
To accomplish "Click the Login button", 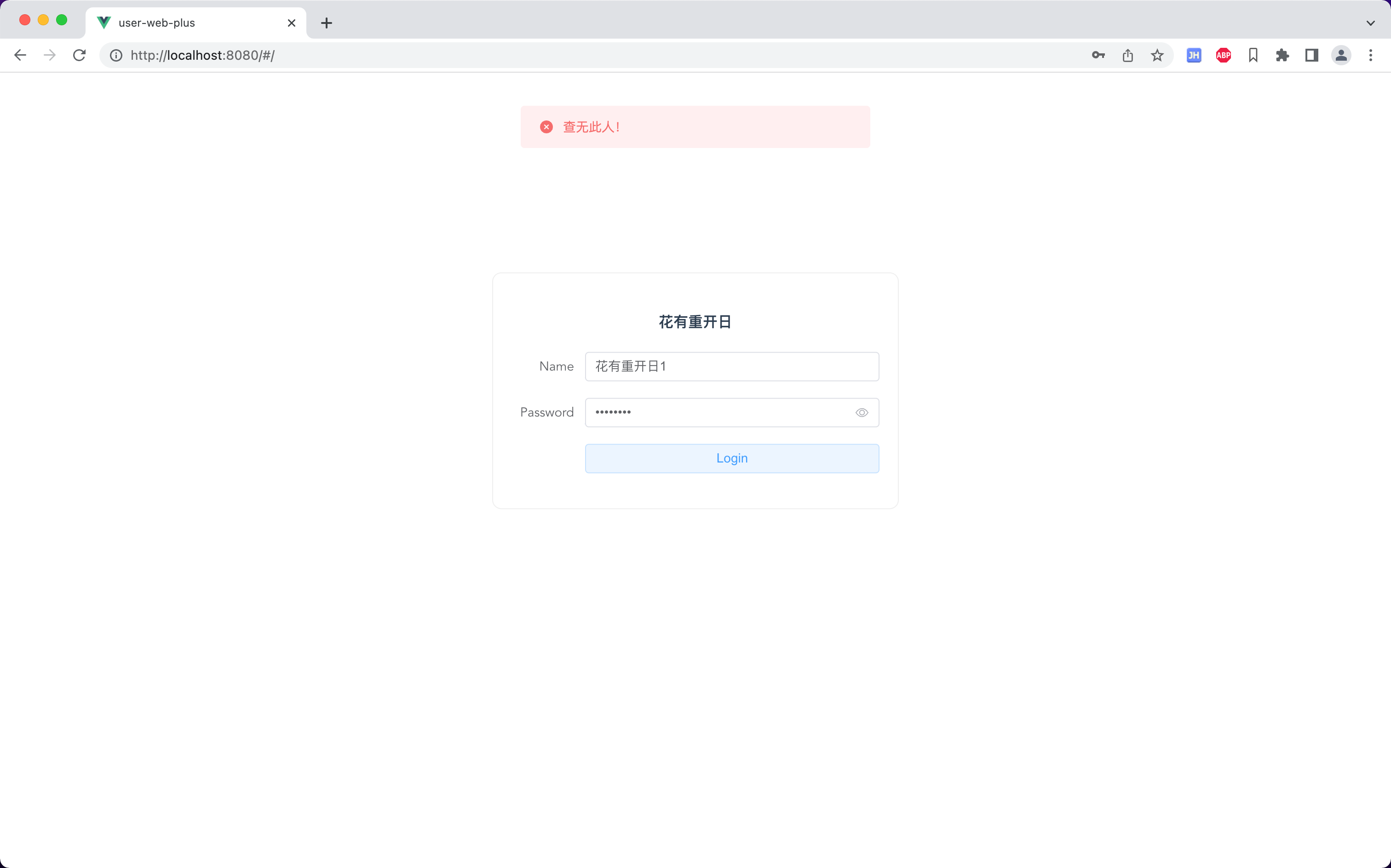I will 732,458.
